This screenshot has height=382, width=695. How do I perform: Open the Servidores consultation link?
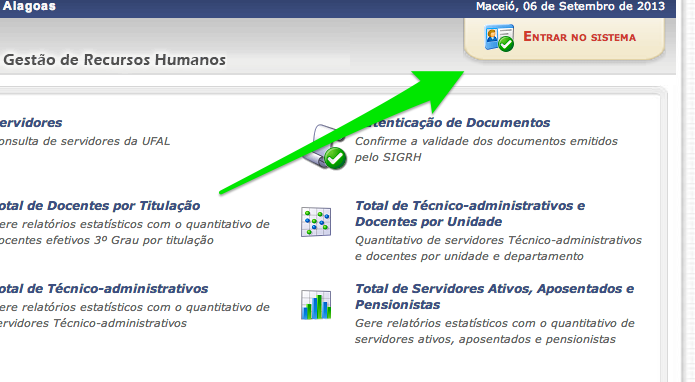31,122
